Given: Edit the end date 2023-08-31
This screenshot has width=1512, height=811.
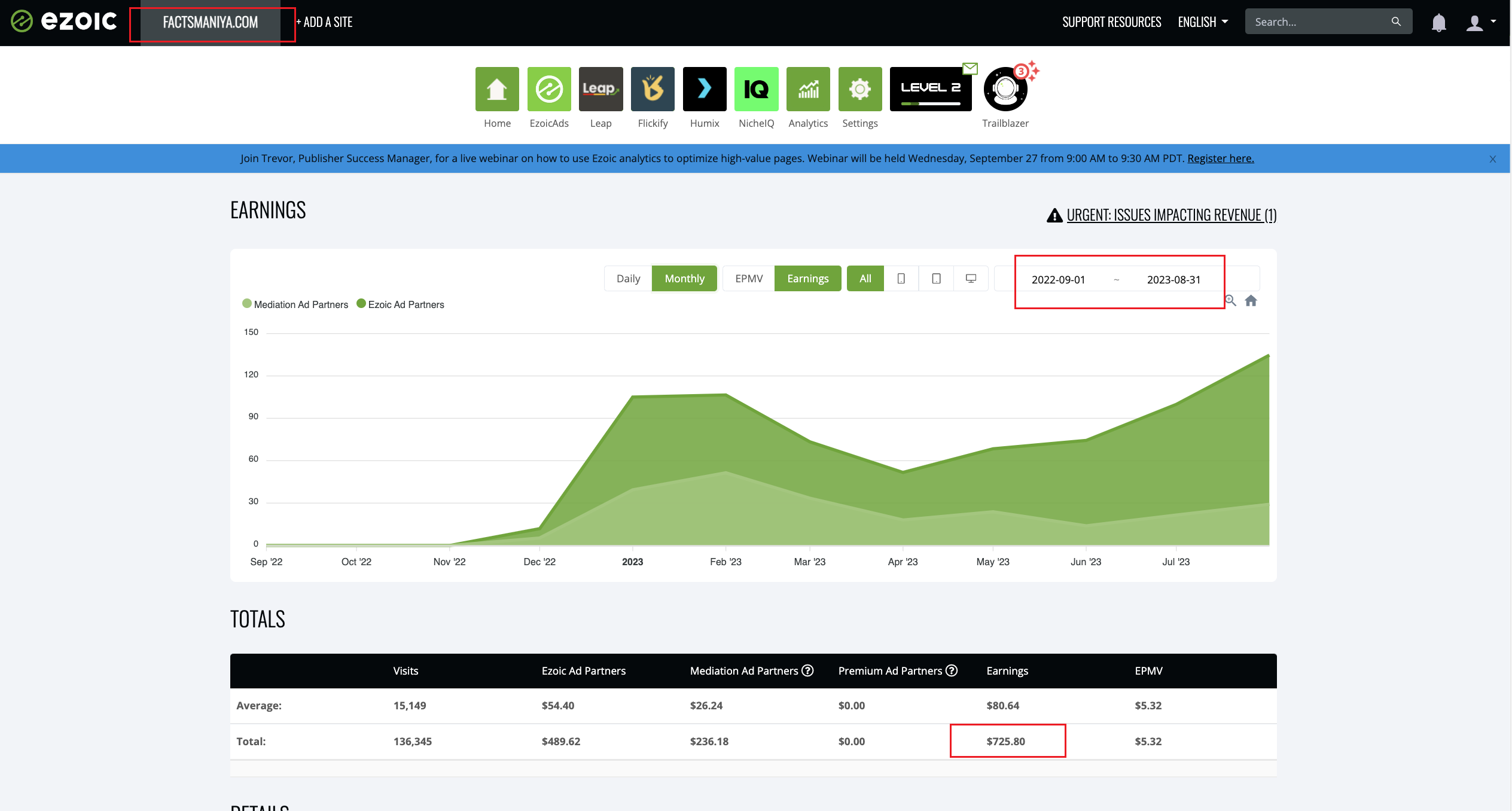Looking at the screenshot, I should [1173, 280].
